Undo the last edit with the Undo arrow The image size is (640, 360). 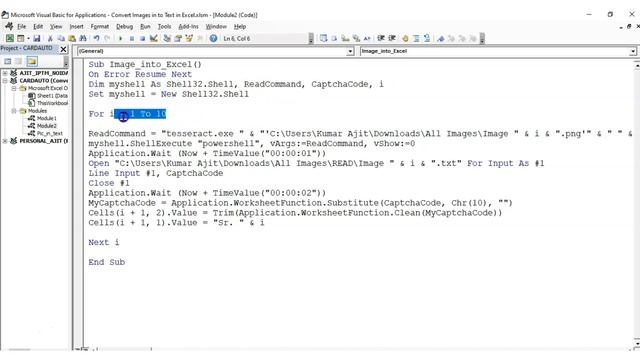[96, 38]
